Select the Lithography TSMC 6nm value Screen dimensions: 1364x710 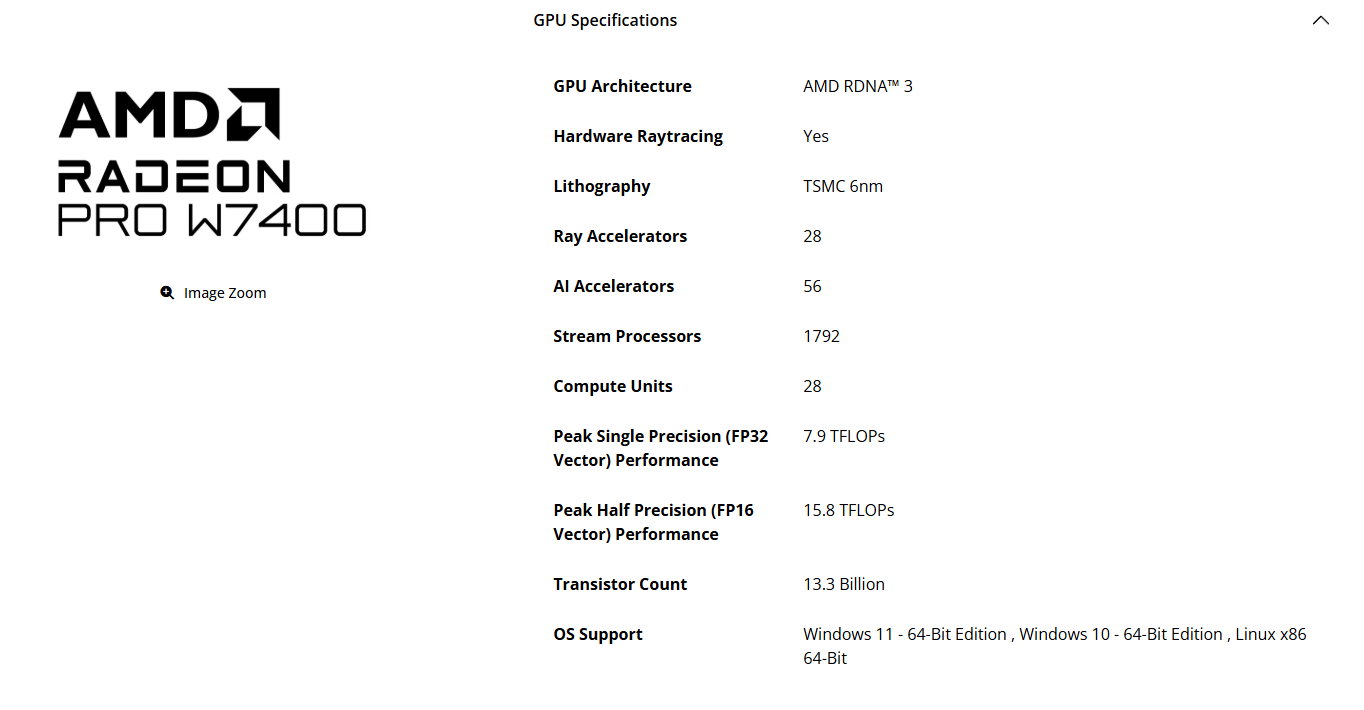pyautogui.click(x=842, y=186)
